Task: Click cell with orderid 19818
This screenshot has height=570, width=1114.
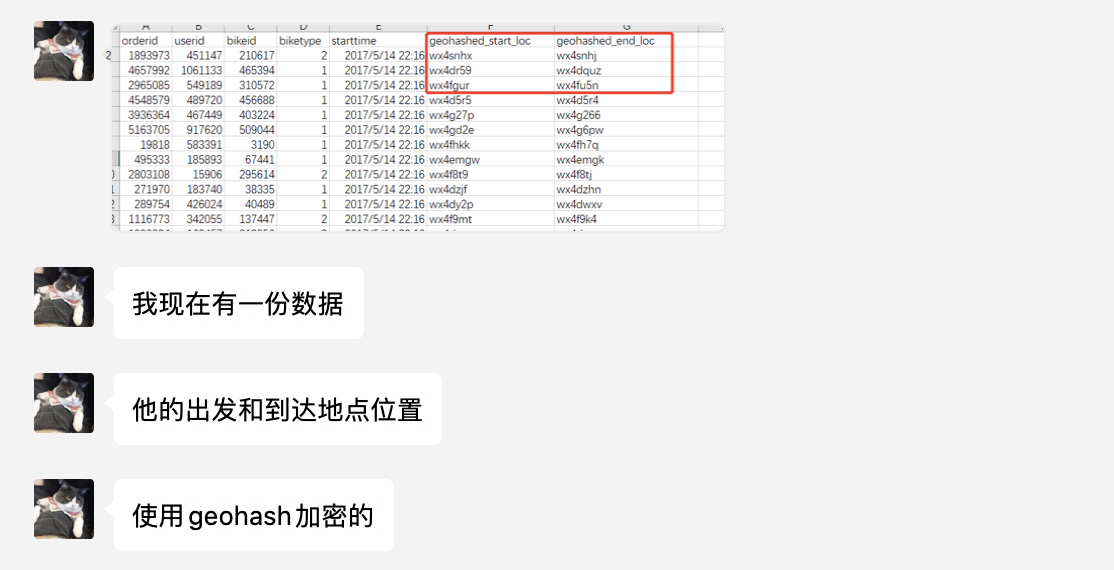Action: pos(146,145)
